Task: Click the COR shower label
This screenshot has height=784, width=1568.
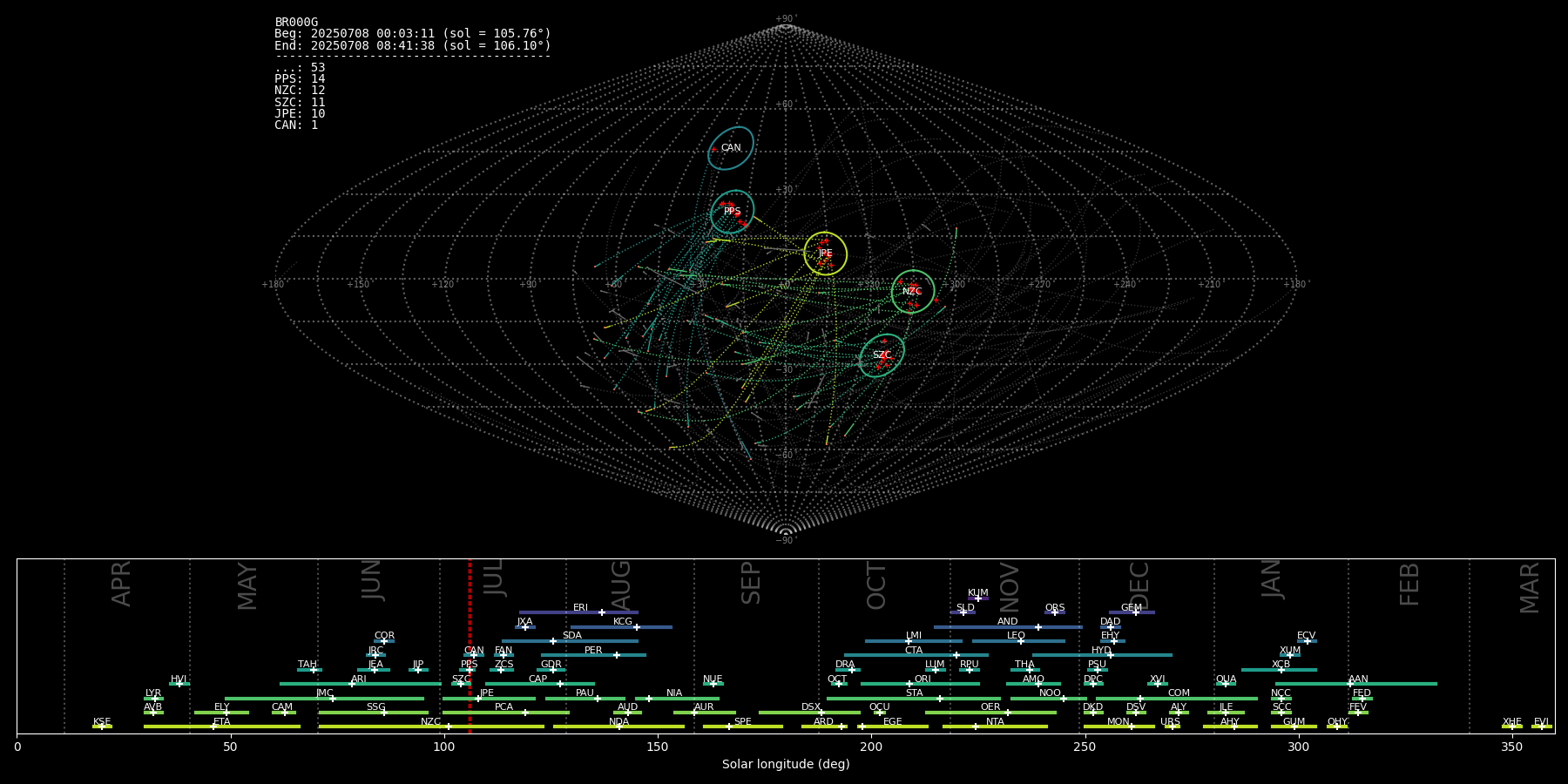Action: [384, 636]
